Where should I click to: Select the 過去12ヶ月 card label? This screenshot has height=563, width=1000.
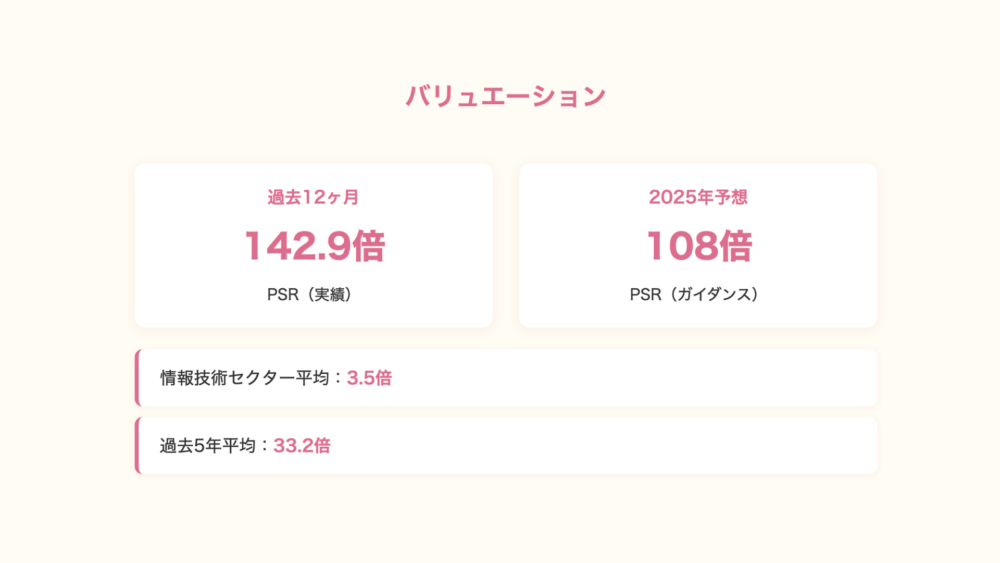tap(313, 197)
